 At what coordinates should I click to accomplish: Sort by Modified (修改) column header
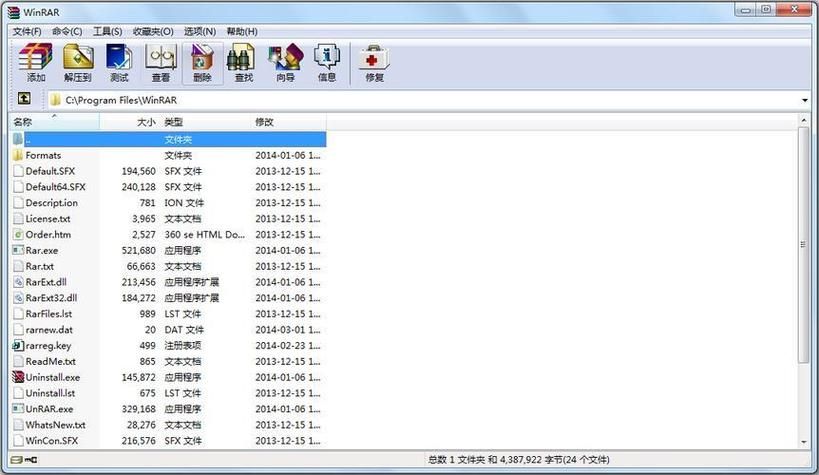(x=289, y=122)
